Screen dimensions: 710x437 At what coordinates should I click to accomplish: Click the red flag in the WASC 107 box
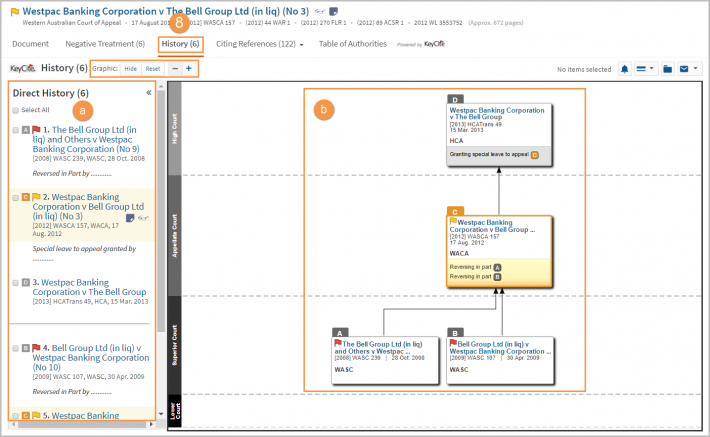453,343
